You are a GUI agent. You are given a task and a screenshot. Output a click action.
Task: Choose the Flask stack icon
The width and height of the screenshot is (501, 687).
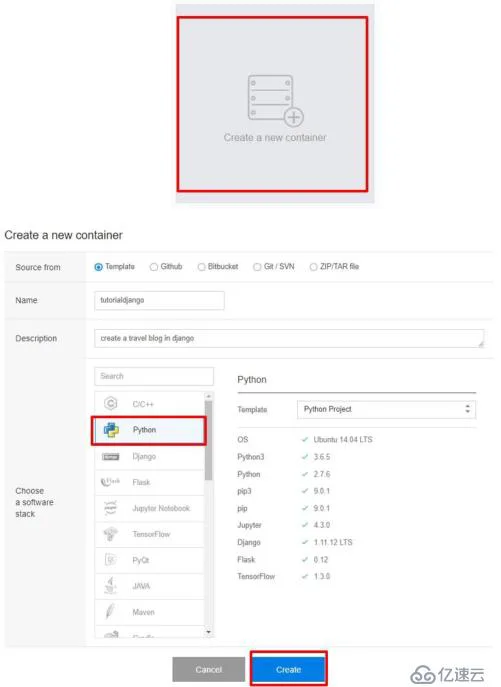point(110,482)
